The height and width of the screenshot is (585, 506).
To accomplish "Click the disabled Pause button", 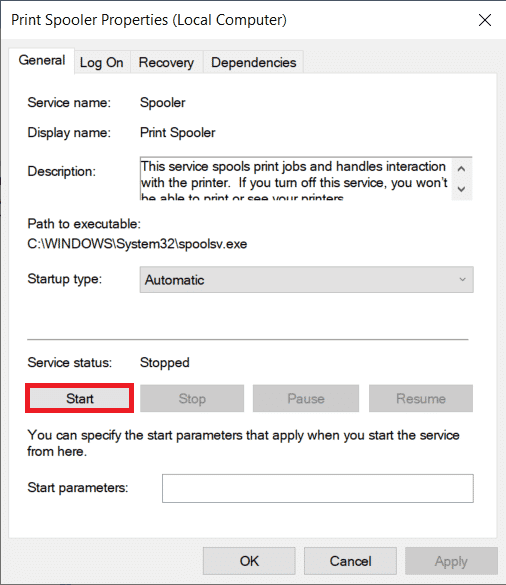I will [306, 398].
